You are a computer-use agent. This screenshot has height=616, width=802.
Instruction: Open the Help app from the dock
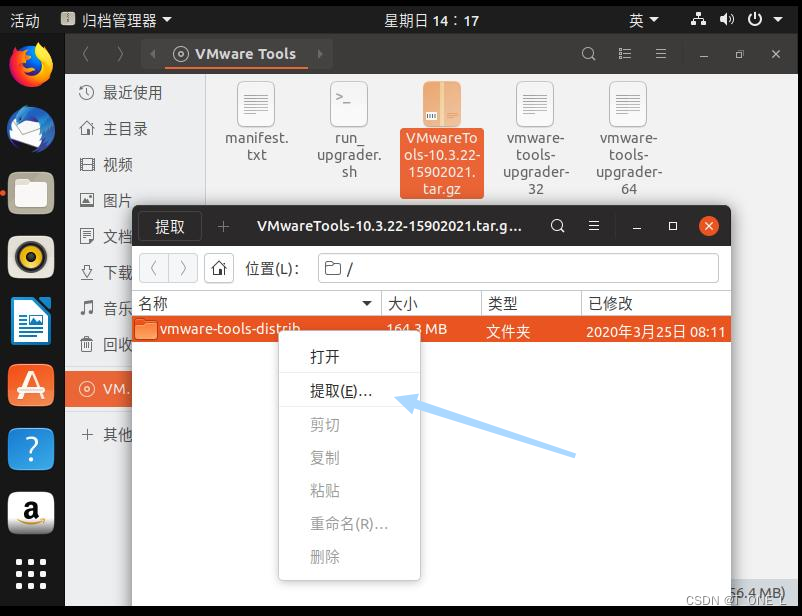point(30,448)
